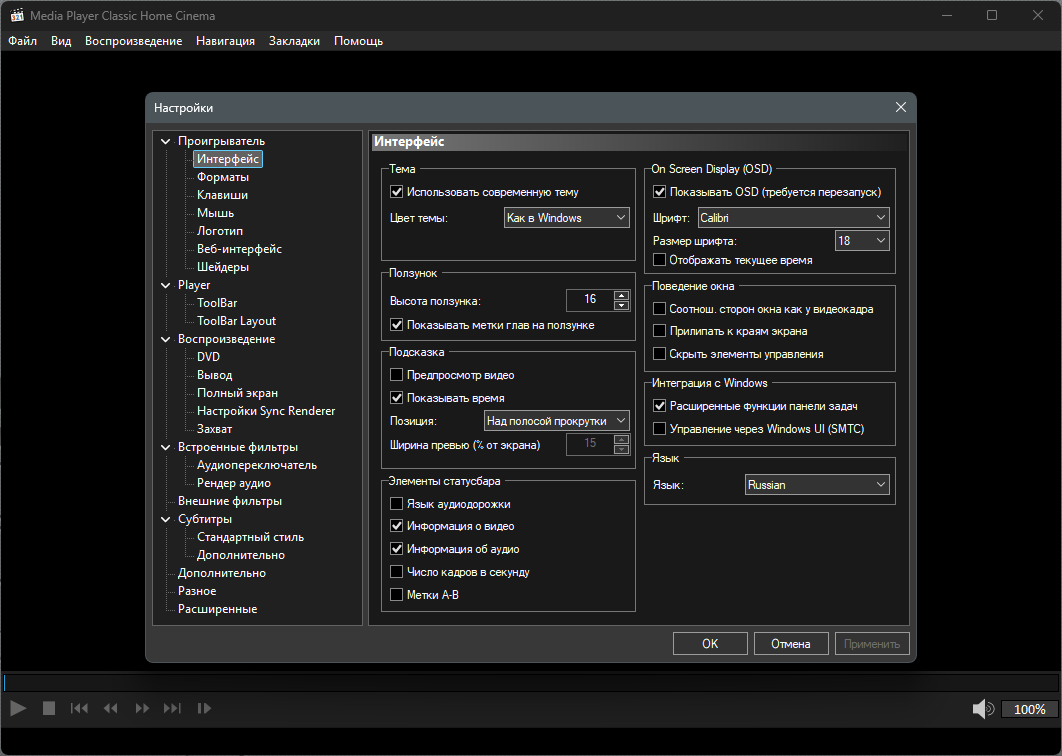The image size is (1062, 756).
Task: Select ToolBar Layout in the tree
Action: [x=236, y=321]
